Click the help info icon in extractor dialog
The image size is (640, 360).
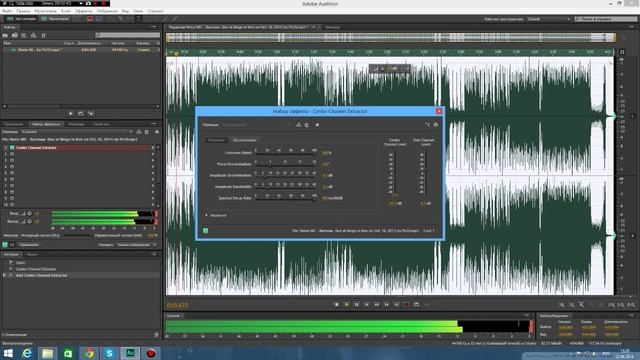[436, 125]
